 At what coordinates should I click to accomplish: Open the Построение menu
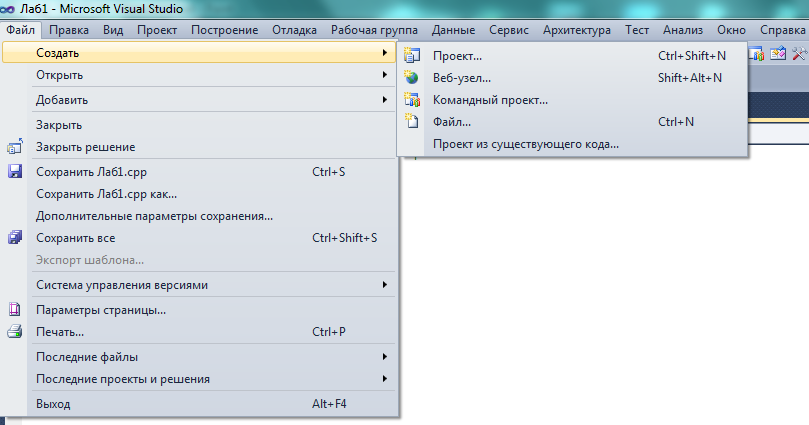pos(224,30)
